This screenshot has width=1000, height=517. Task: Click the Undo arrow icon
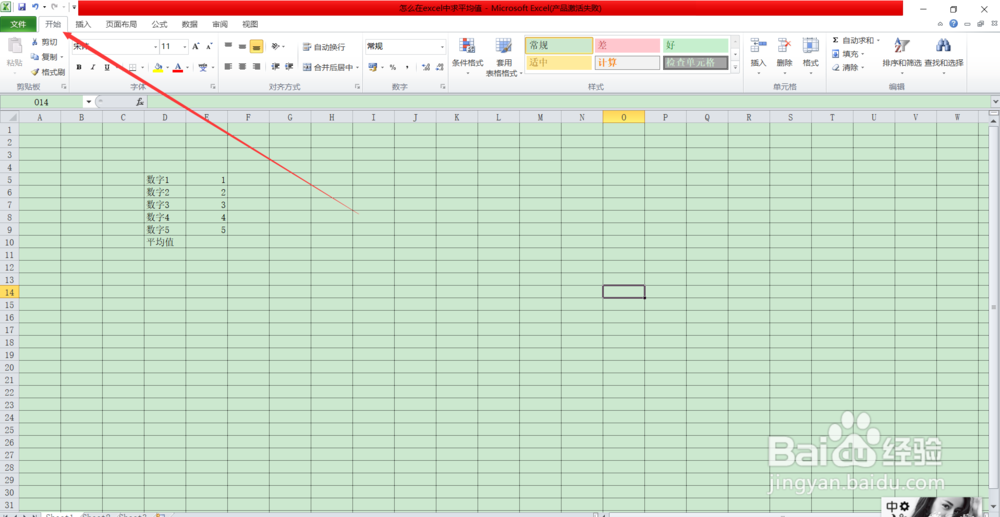tap(36, 7)
